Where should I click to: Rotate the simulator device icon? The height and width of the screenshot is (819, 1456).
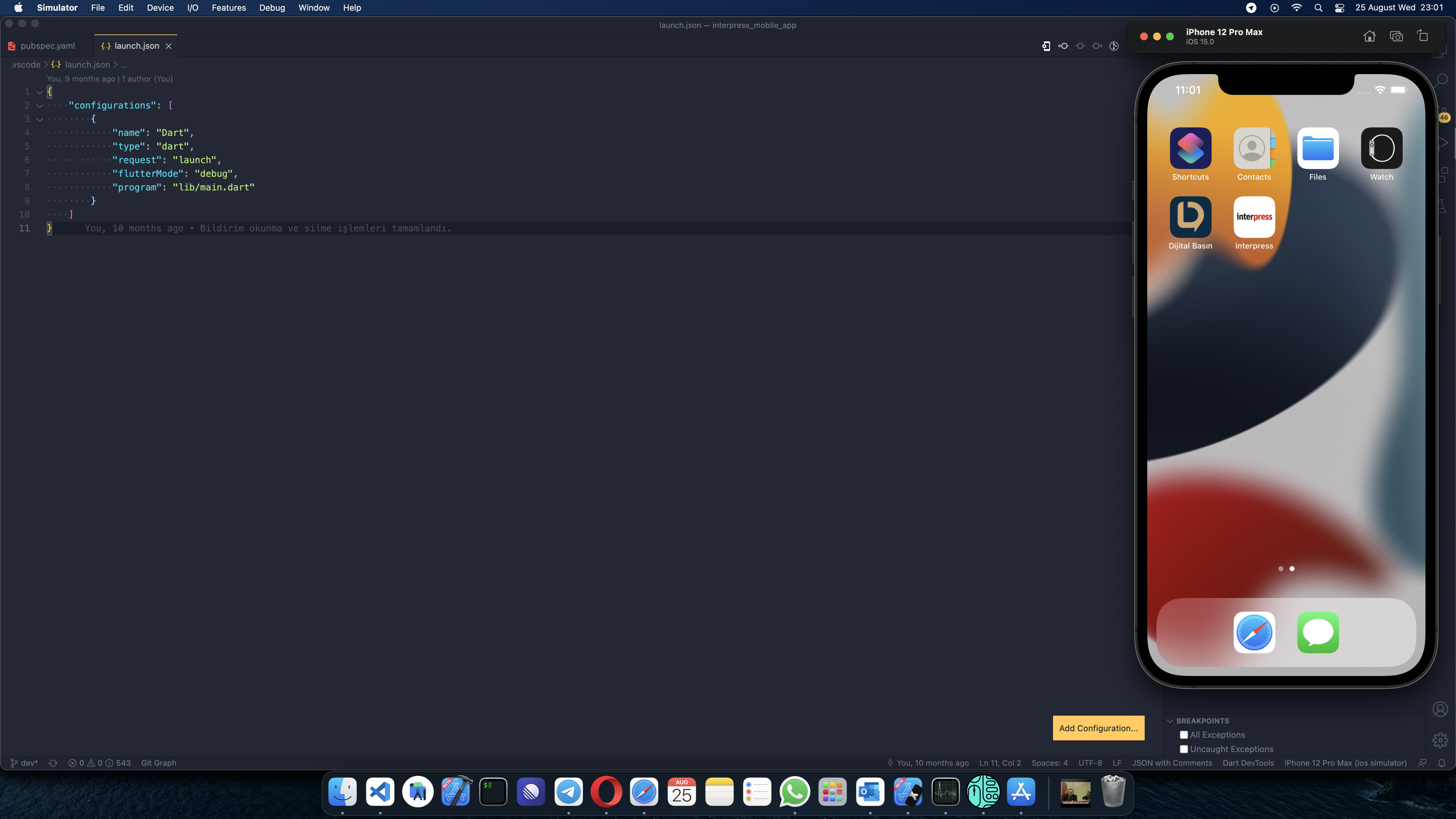pyautogui.click(x=1423, y=36)
